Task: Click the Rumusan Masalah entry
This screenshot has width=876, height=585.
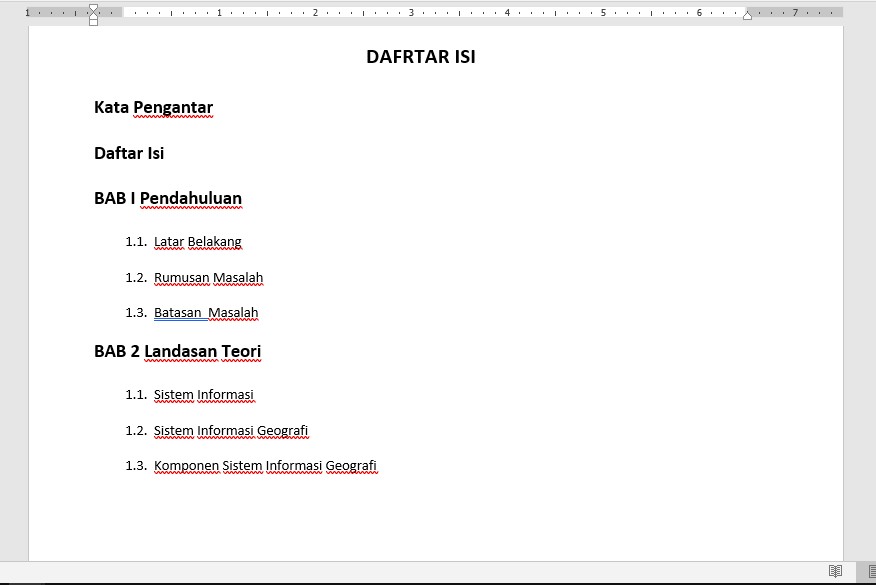Action: point(208,277)
